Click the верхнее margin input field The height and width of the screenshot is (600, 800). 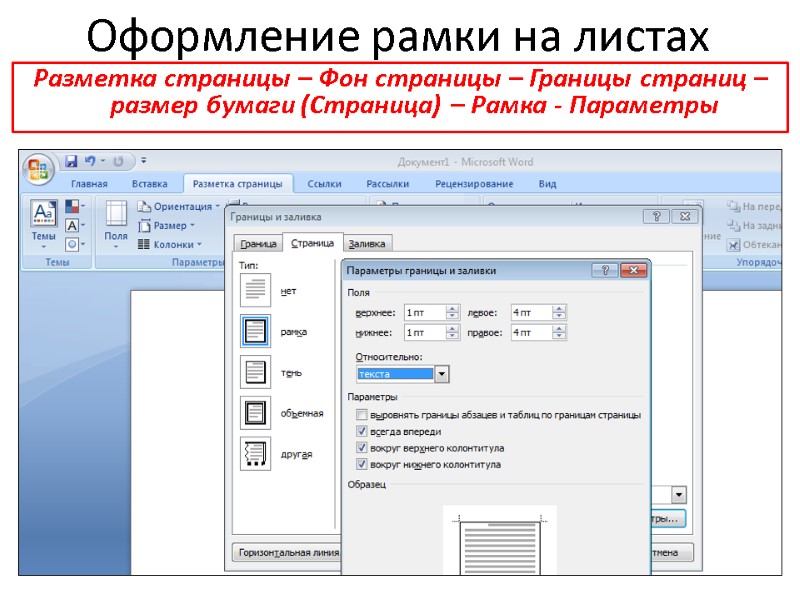coord(424,312)
